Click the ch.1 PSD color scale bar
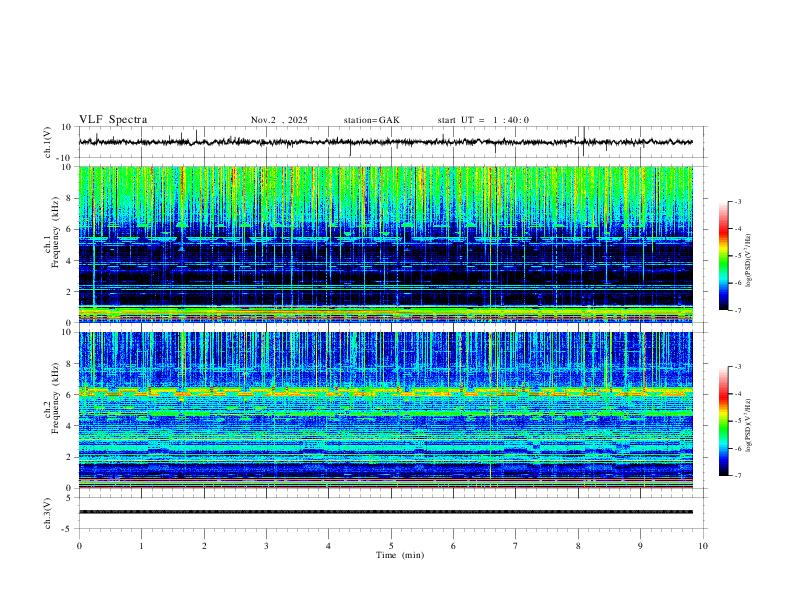The height and width of the screenshot is (612, 792). (724, 256)
